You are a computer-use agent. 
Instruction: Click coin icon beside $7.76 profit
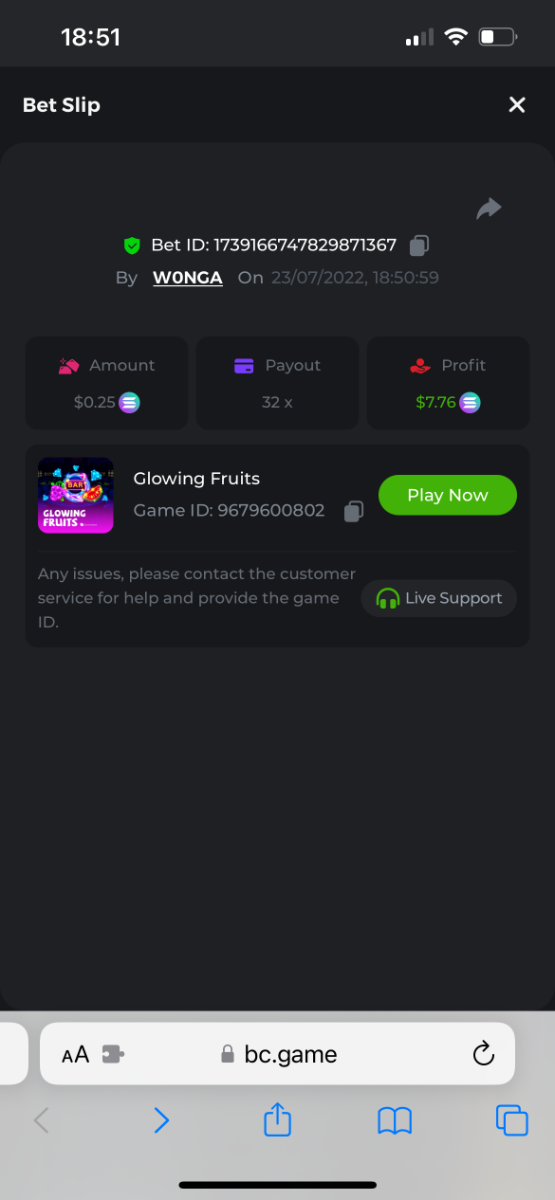coord(470,403)
